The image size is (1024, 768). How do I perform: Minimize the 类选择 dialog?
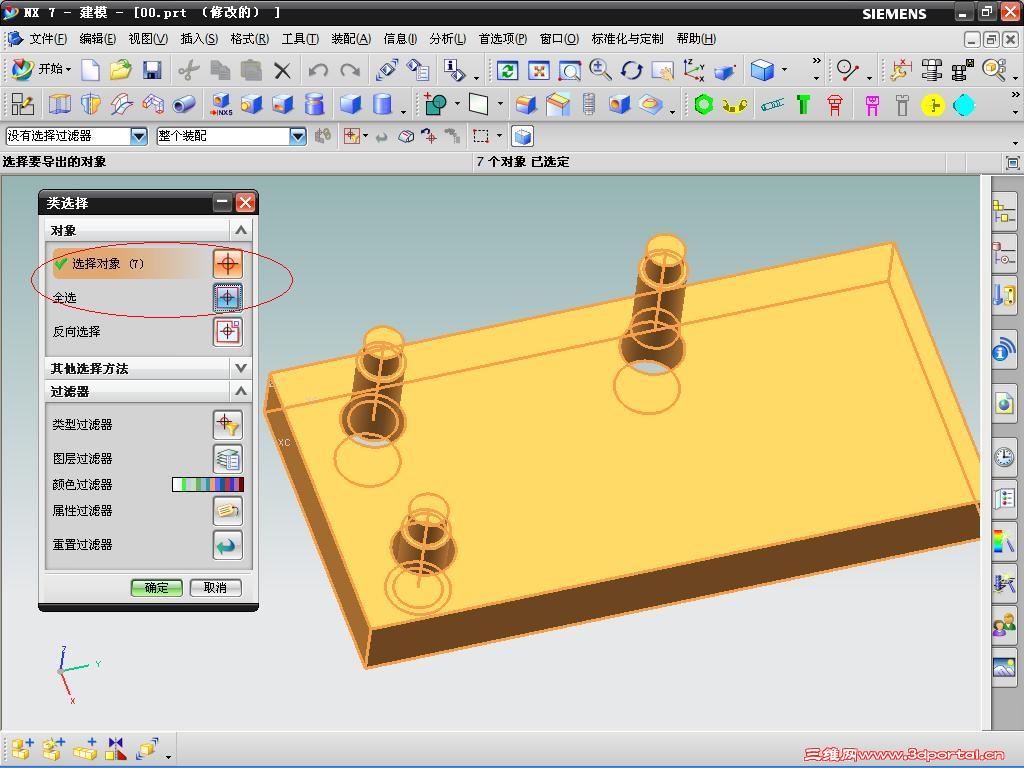pyautogui.click(x=223, y=202)
